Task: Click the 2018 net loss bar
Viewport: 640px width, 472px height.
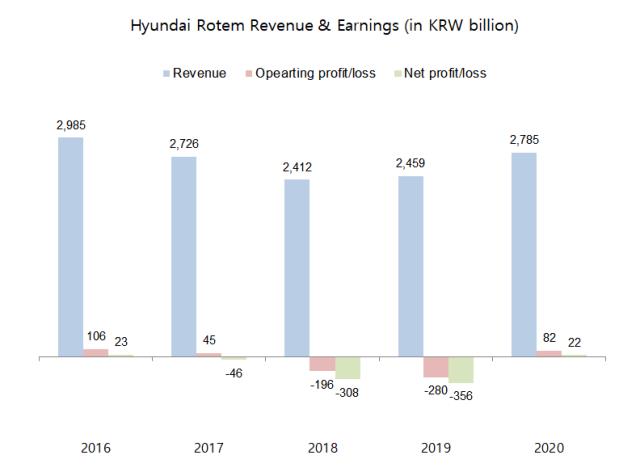Action: pyautogui.click(x=348, y=368)
